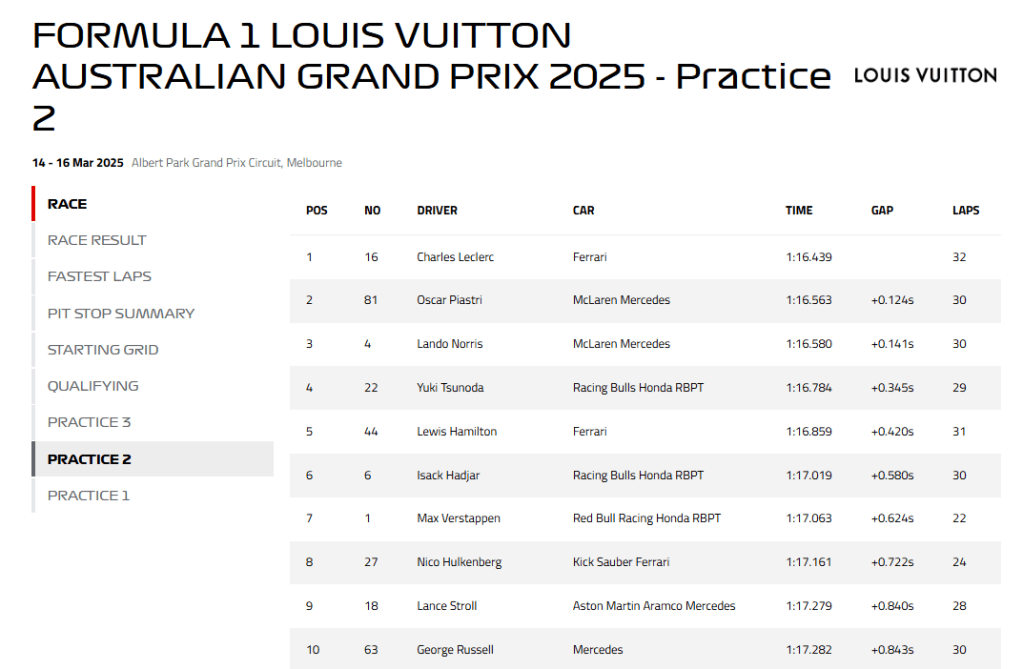The image size is (1023, 669).
Task: Click Oscar Piastri's name
Action: pos(450,300)
